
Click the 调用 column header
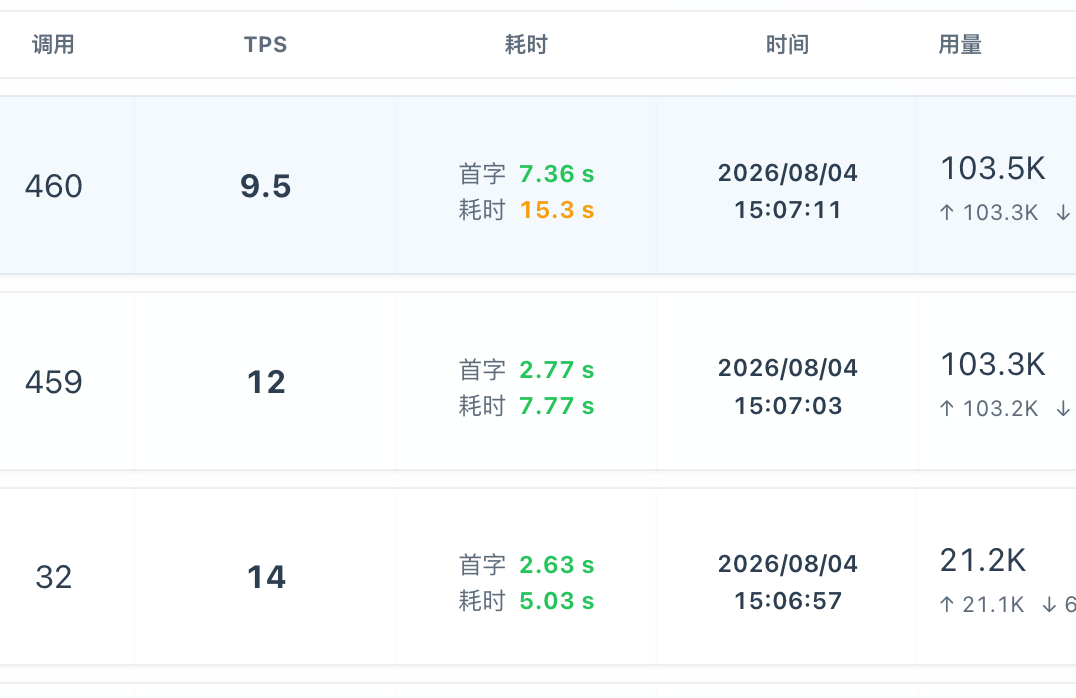(53, 45)
